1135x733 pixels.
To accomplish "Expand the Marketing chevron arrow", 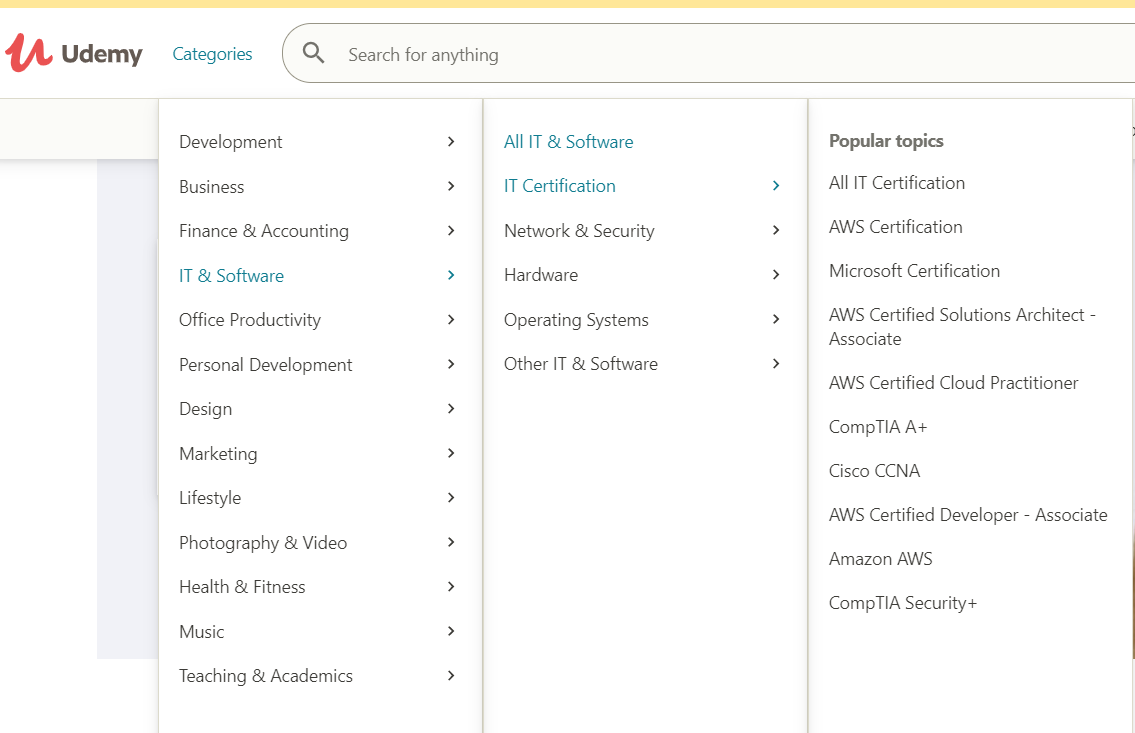I will pyautogui.click(x=451, y=453).
